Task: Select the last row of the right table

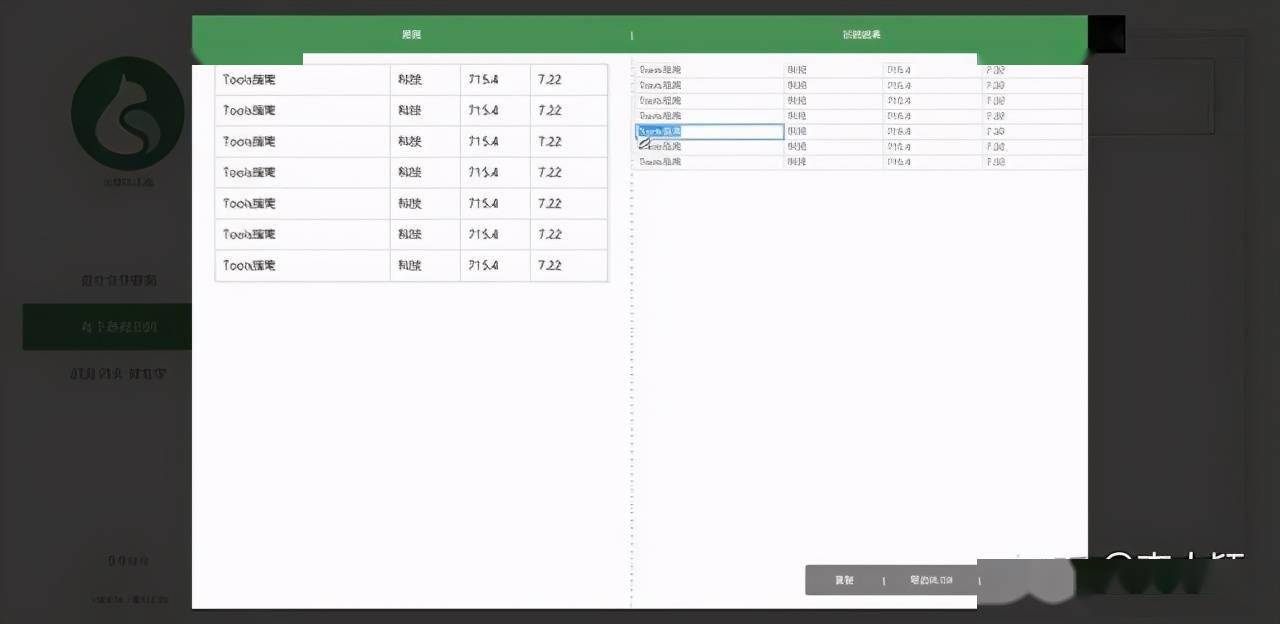Action: 859,161
